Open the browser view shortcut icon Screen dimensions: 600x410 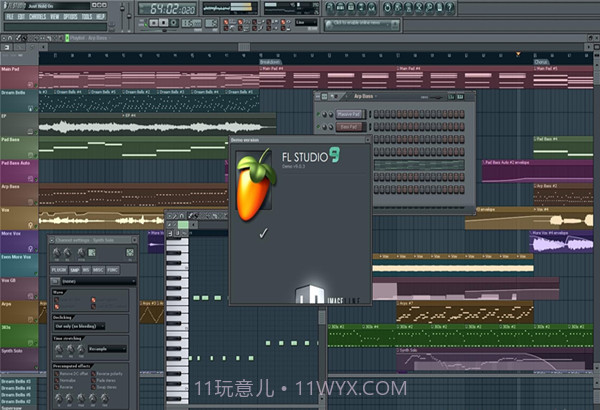point(361,8)
